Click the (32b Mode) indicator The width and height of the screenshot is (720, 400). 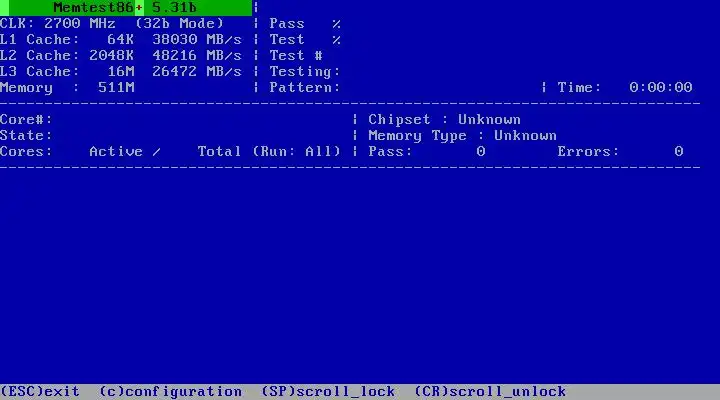(180, 23)
